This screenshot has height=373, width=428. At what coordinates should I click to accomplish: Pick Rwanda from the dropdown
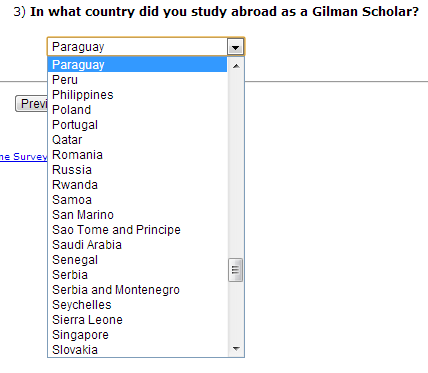(x=137, y=185)
